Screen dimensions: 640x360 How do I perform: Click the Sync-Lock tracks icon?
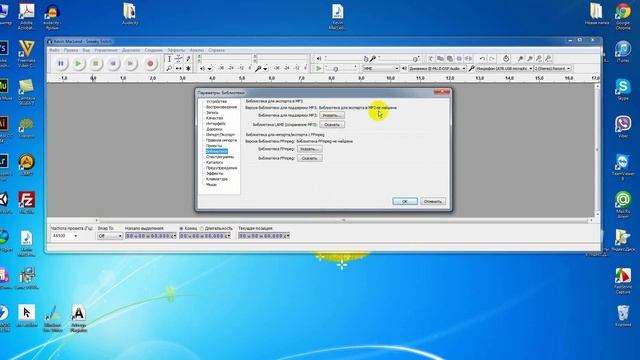[x=506, y=59]
